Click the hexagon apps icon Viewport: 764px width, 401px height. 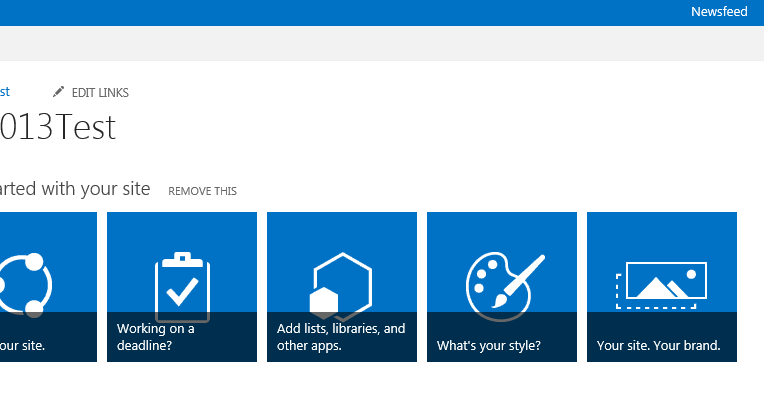pyautogui.click(x=341, y=286)
